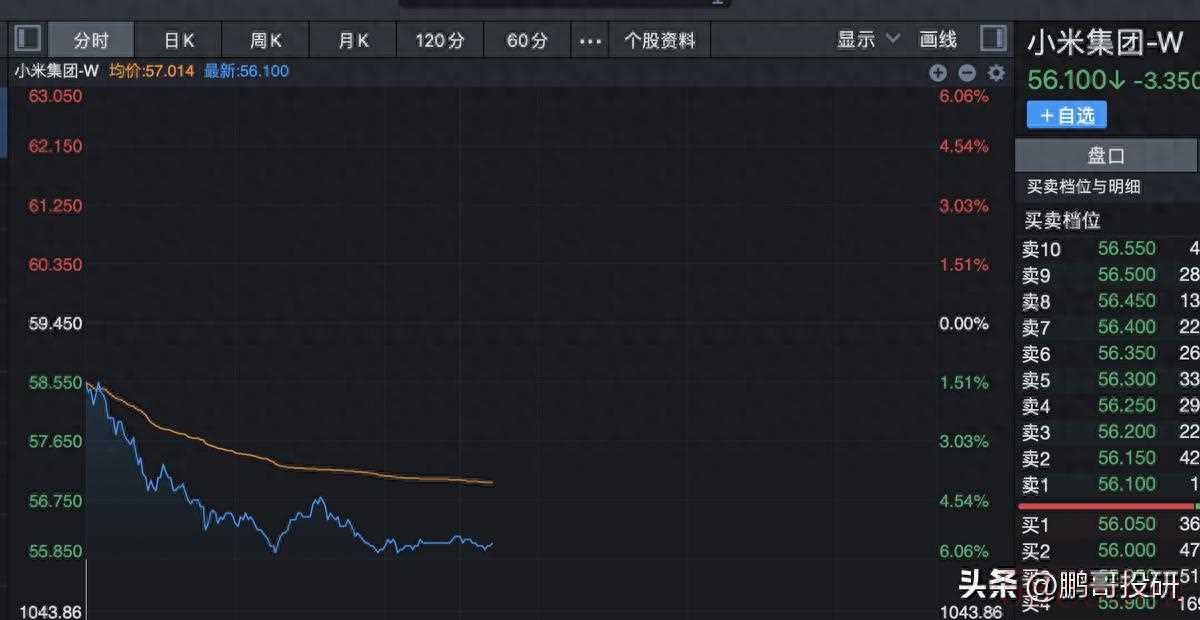Select the 60分 timeframe
Viewport: 1200px width, 620px height.
(x=527, y=40)
